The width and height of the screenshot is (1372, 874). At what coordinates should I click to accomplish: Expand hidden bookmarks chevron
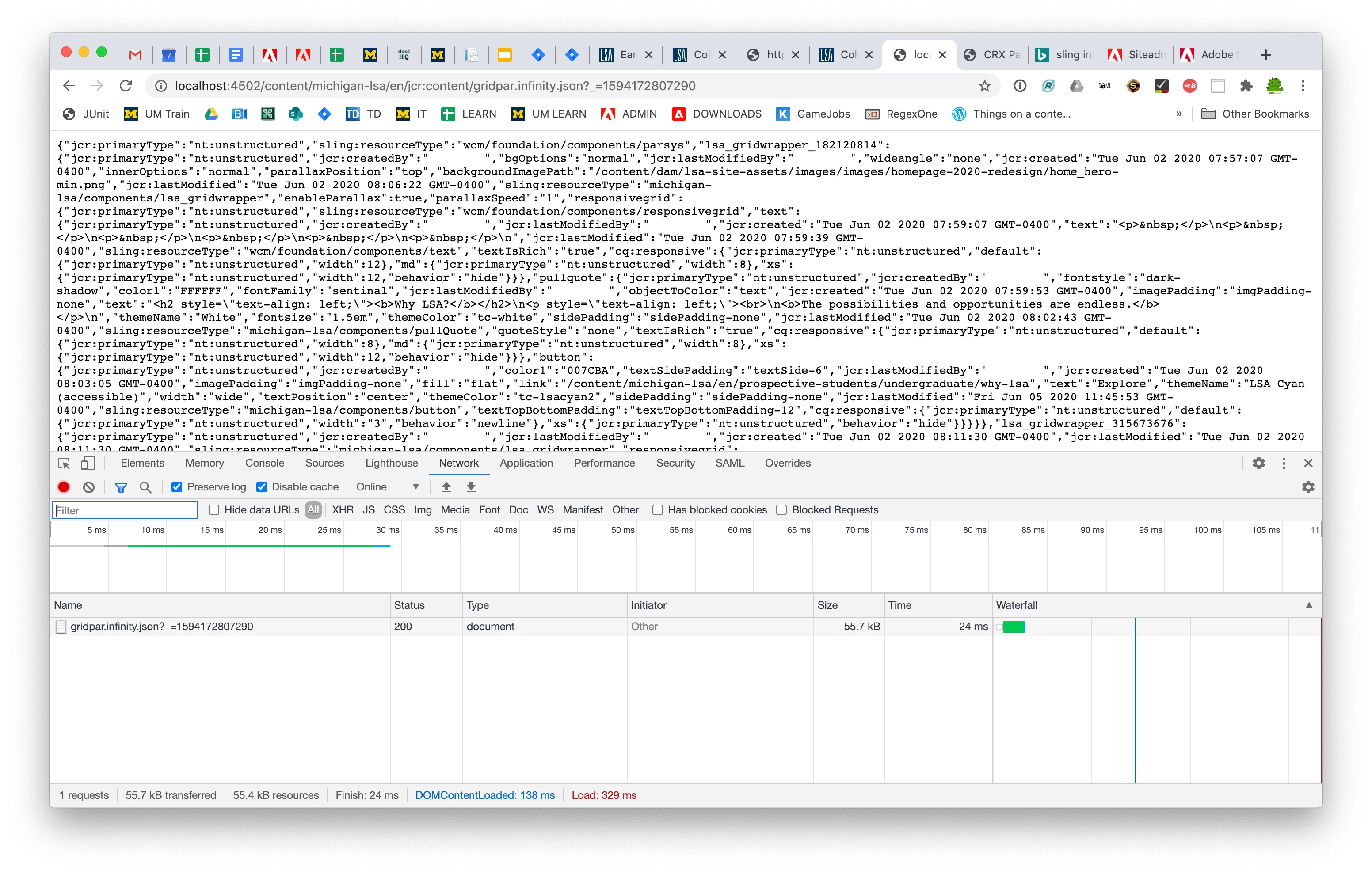tap(1178, 114)
